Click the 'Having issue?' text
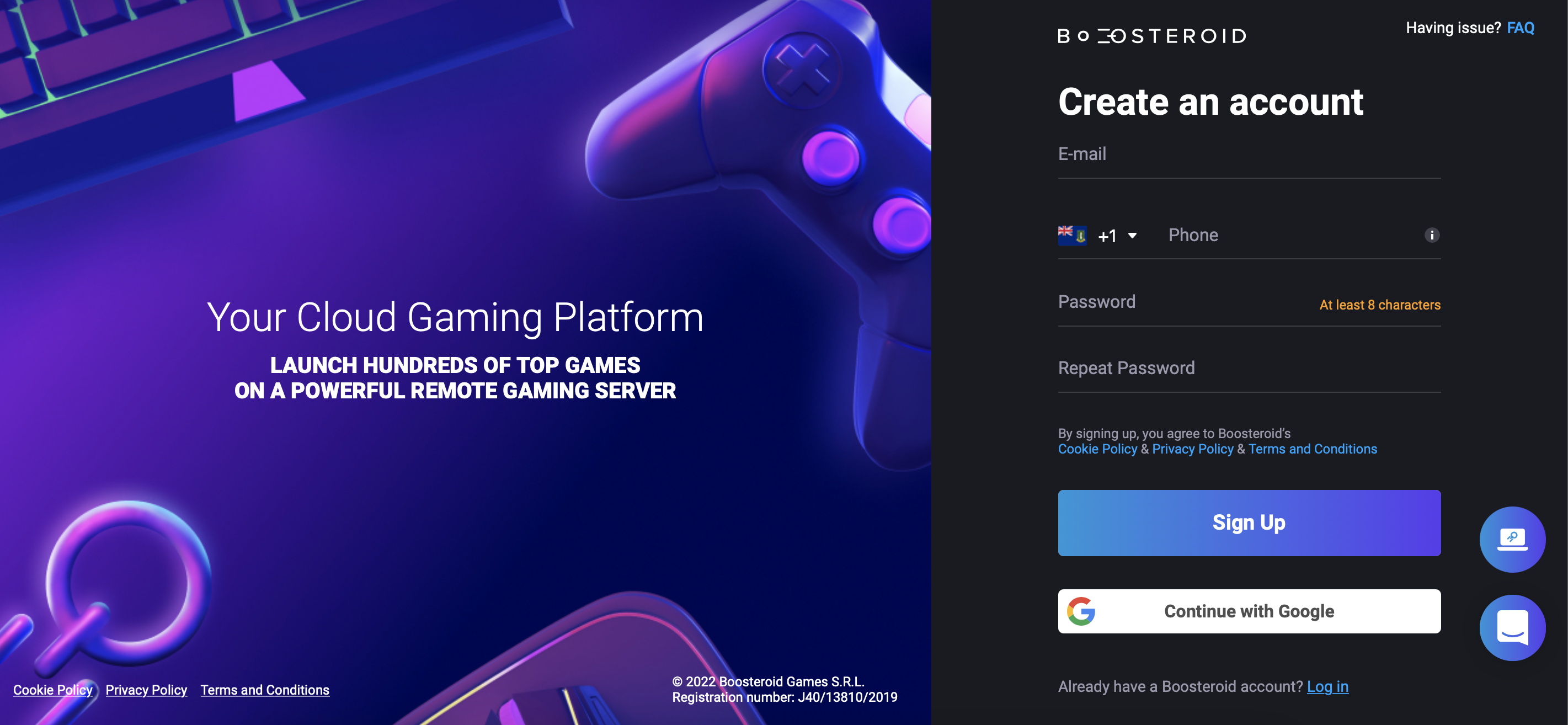This screenshot has height=725, width=1568. (x=1453, y=28)
